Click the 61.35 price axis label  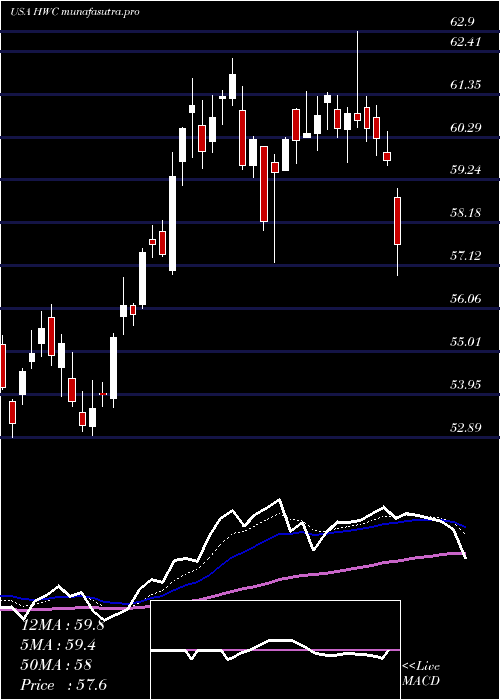[x=466, y=85]
